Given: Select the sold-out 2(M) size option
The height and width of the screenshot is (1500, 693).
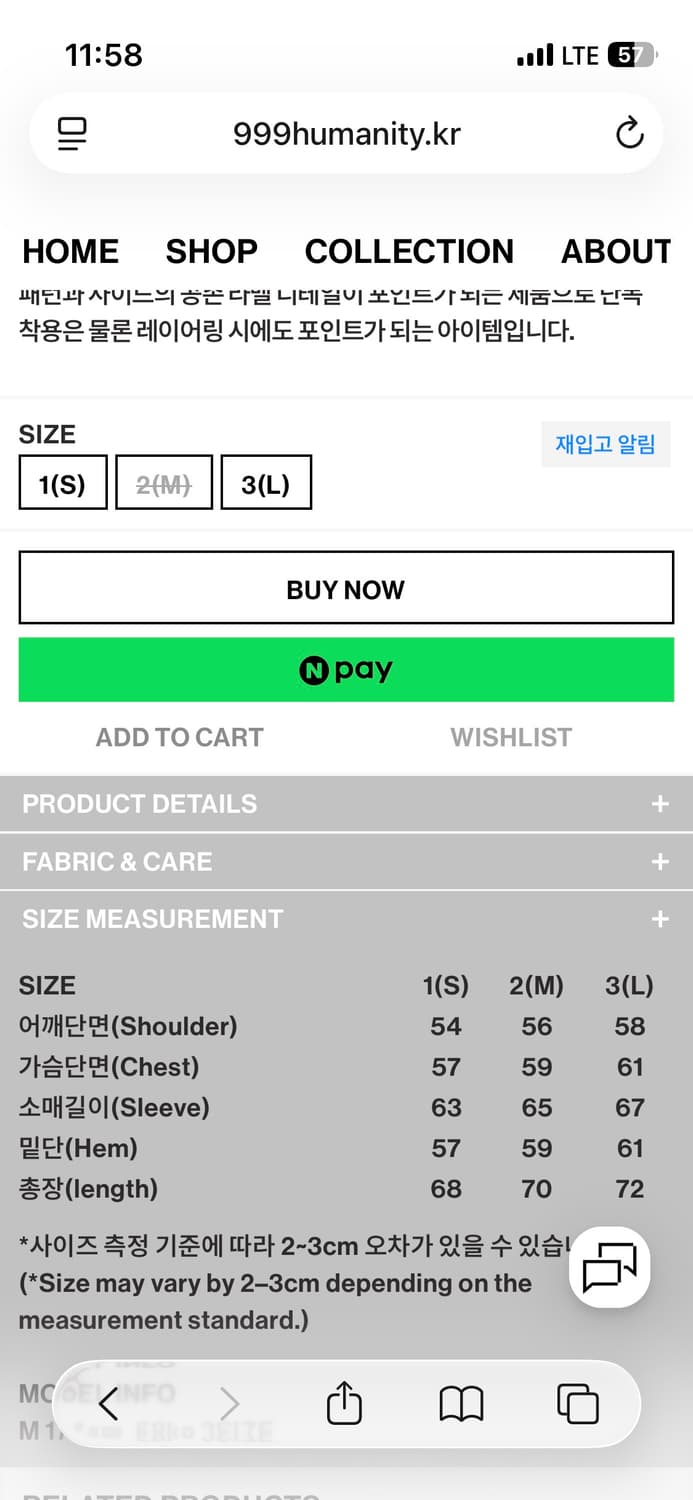Looking at the screenshot, I should [164, 484].
